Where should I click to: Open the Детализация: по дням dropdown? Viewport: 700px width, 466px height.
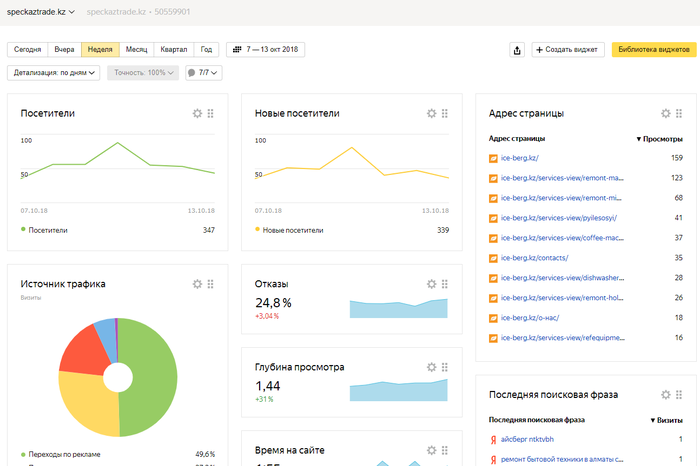pos(56,73)
